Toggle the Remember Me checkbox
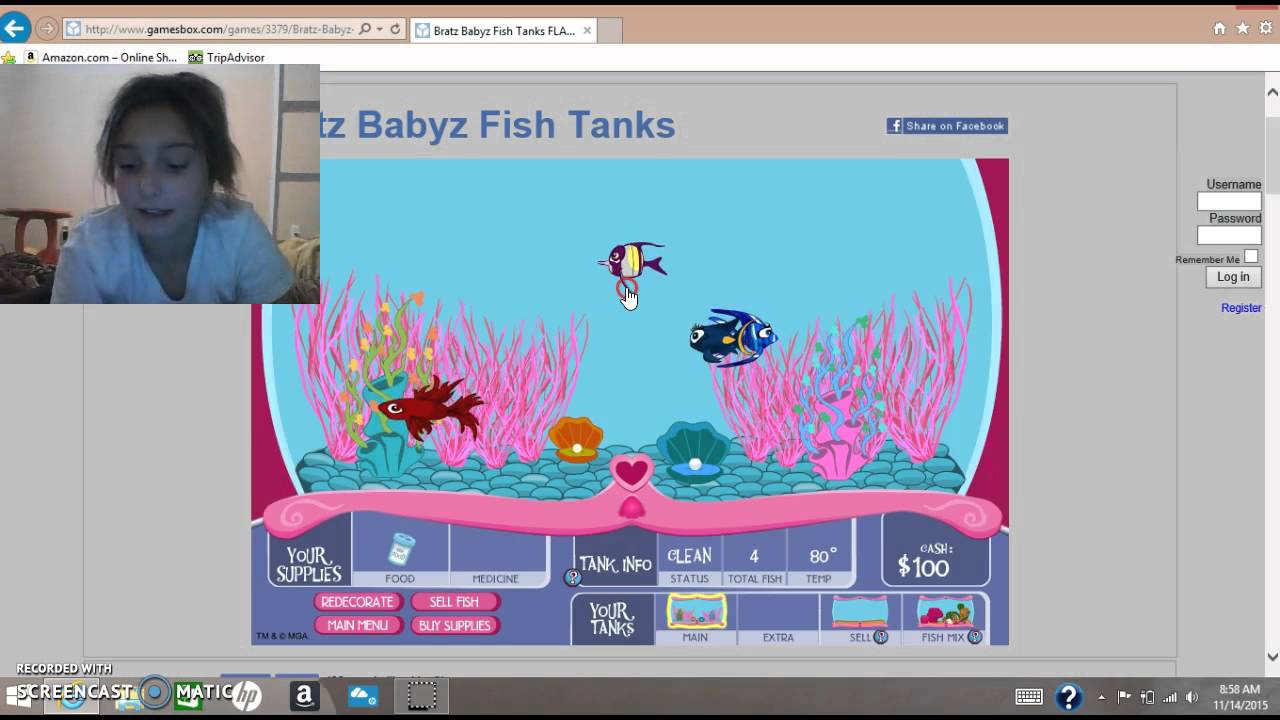The height and width of the screenshot is (720, 1280). (x=1251, y=257)
